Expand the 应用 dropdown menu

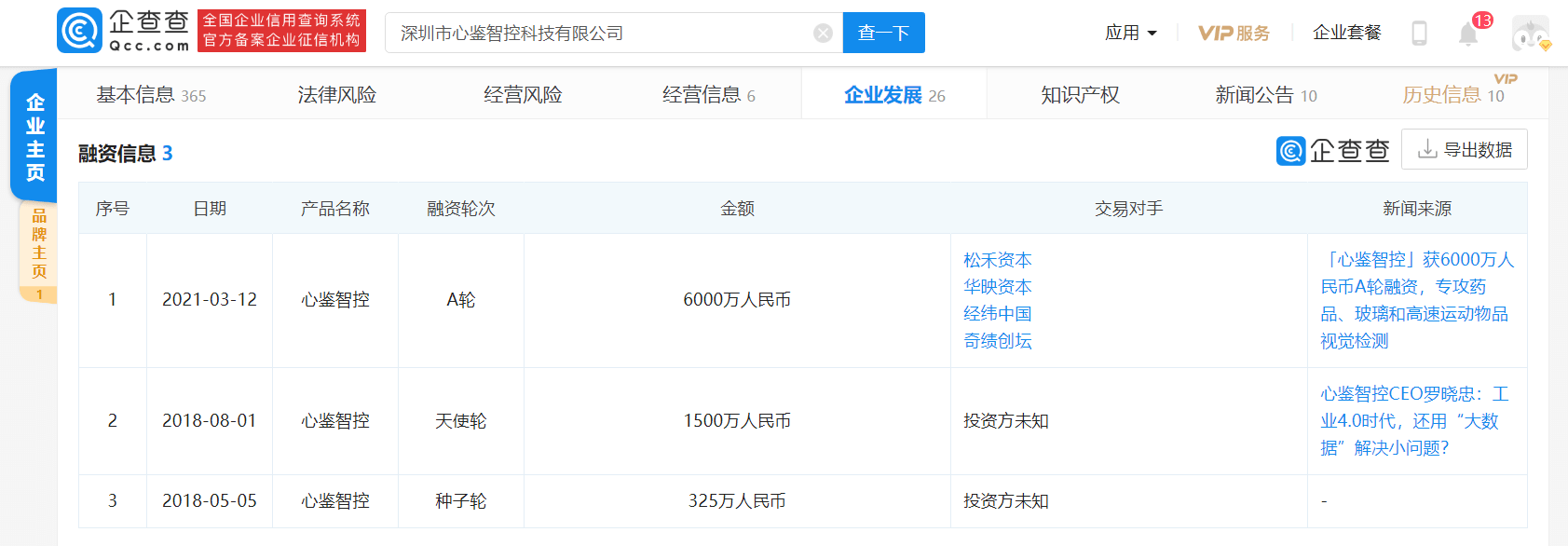click(1131, 33)
